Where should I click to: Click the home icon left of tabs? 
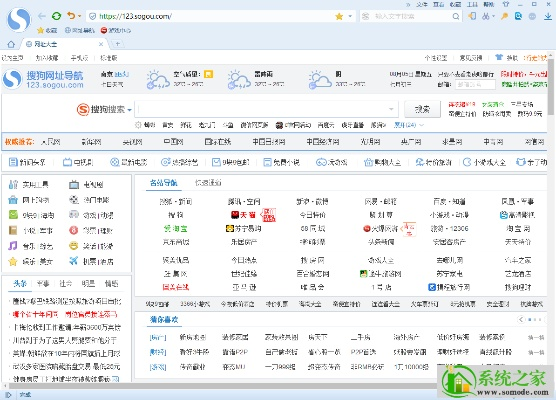pyautogui.click(x=11, y=44)
